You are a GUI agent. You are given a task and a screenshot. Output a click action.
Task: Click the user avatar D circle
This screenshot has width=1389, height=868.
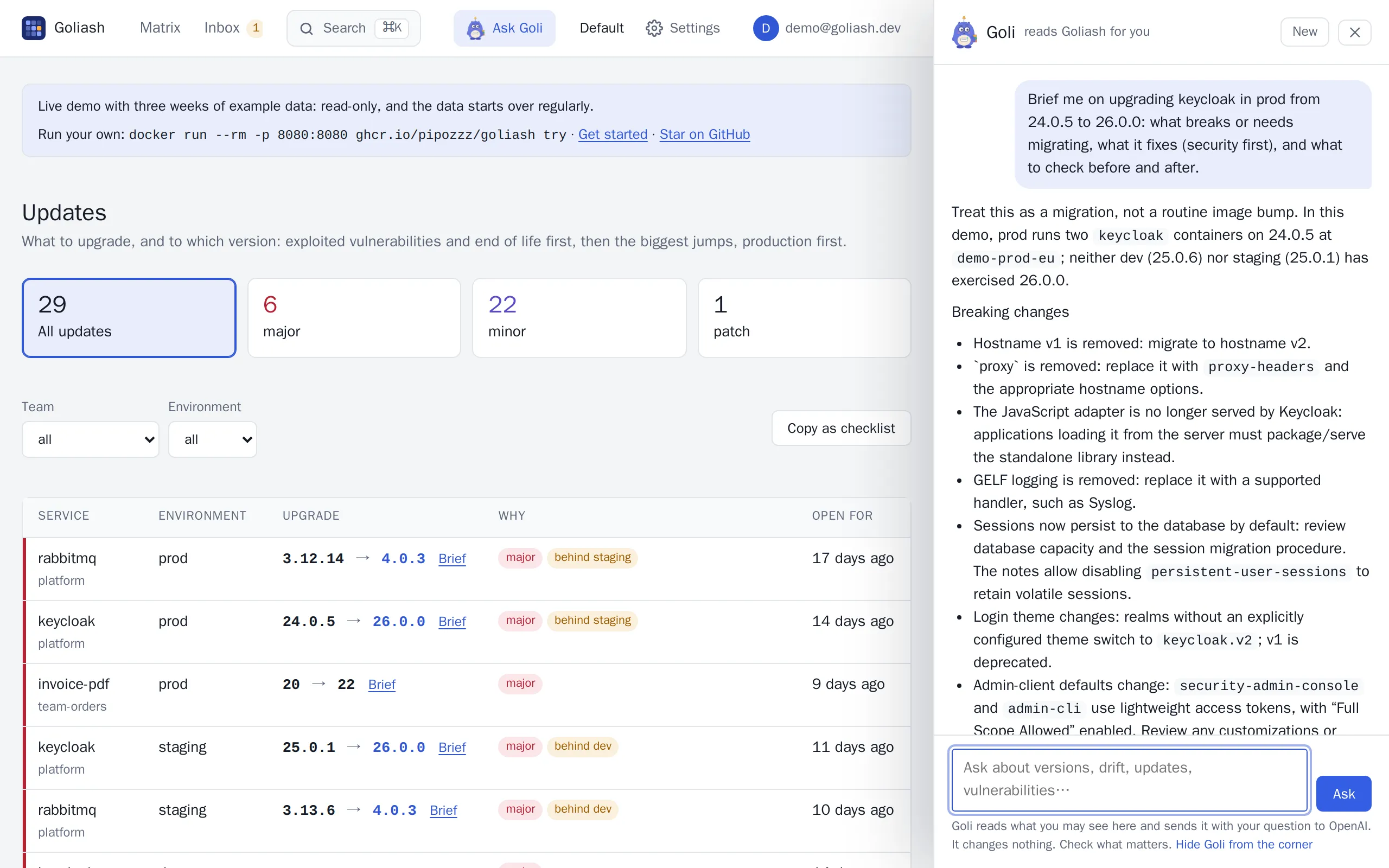(x=766, y=28)
